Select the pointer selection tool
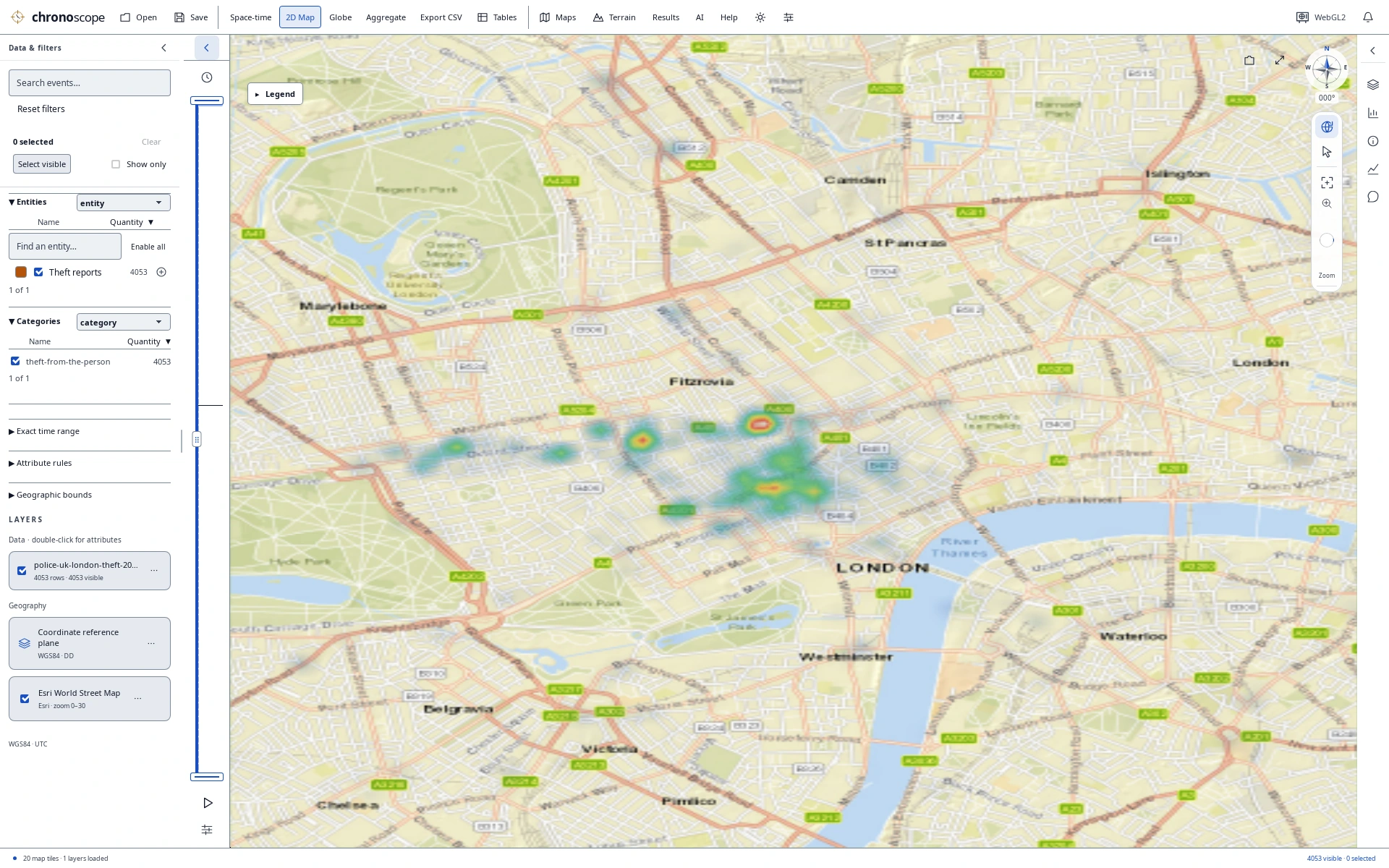1389x868 pixels. point(1327,152)
